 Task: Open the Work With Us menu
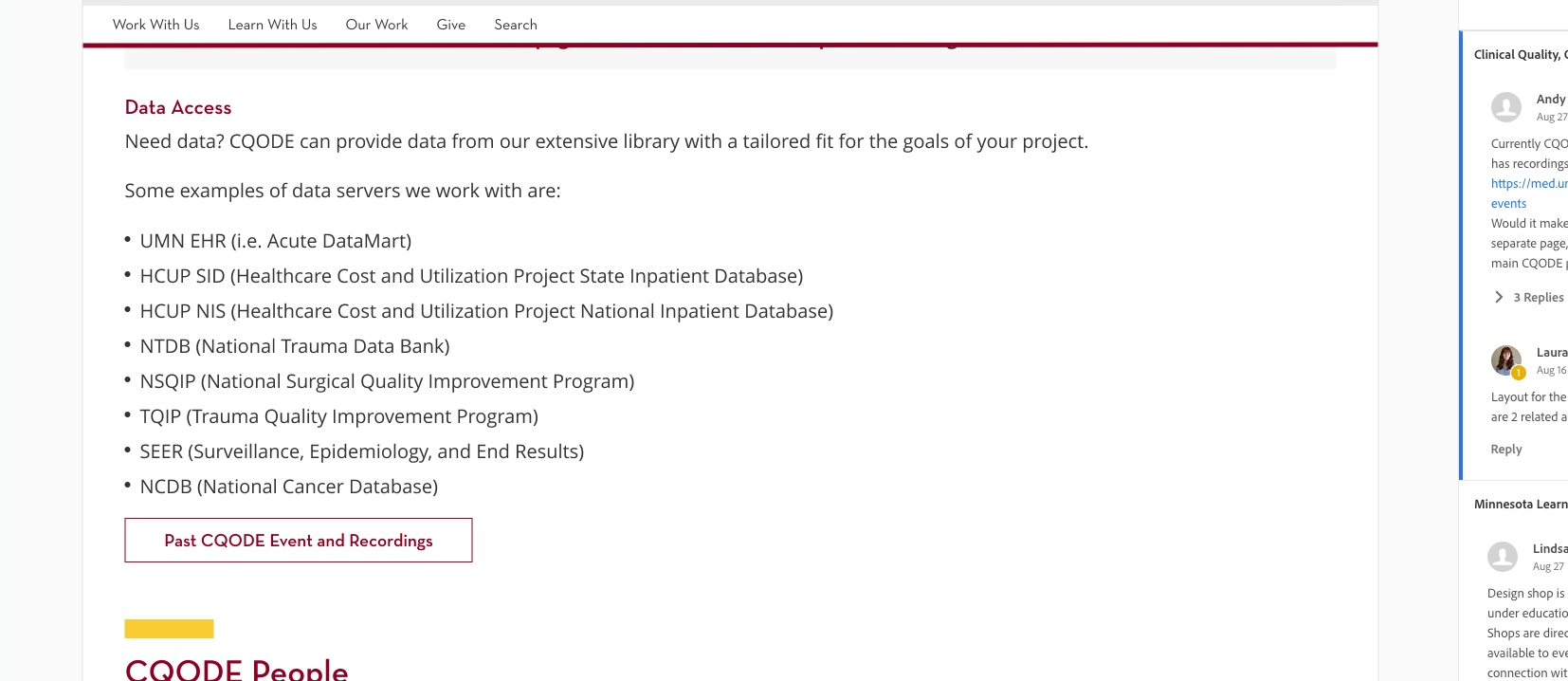pyautogui.click(x=155, y=25)
